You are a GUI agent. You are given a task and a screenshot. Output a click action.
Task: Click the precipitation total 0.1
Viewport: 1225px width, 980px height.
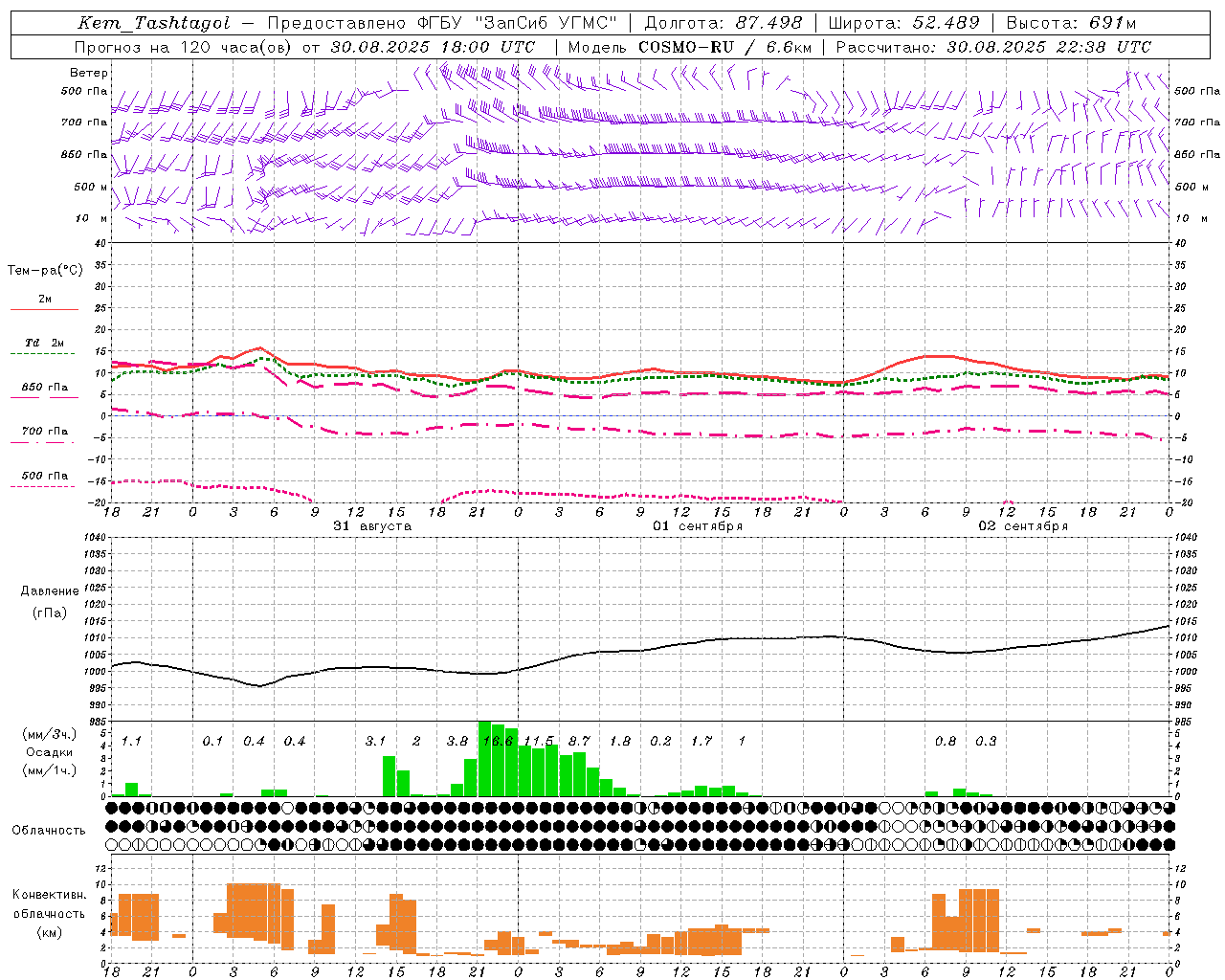click(212, 742)
